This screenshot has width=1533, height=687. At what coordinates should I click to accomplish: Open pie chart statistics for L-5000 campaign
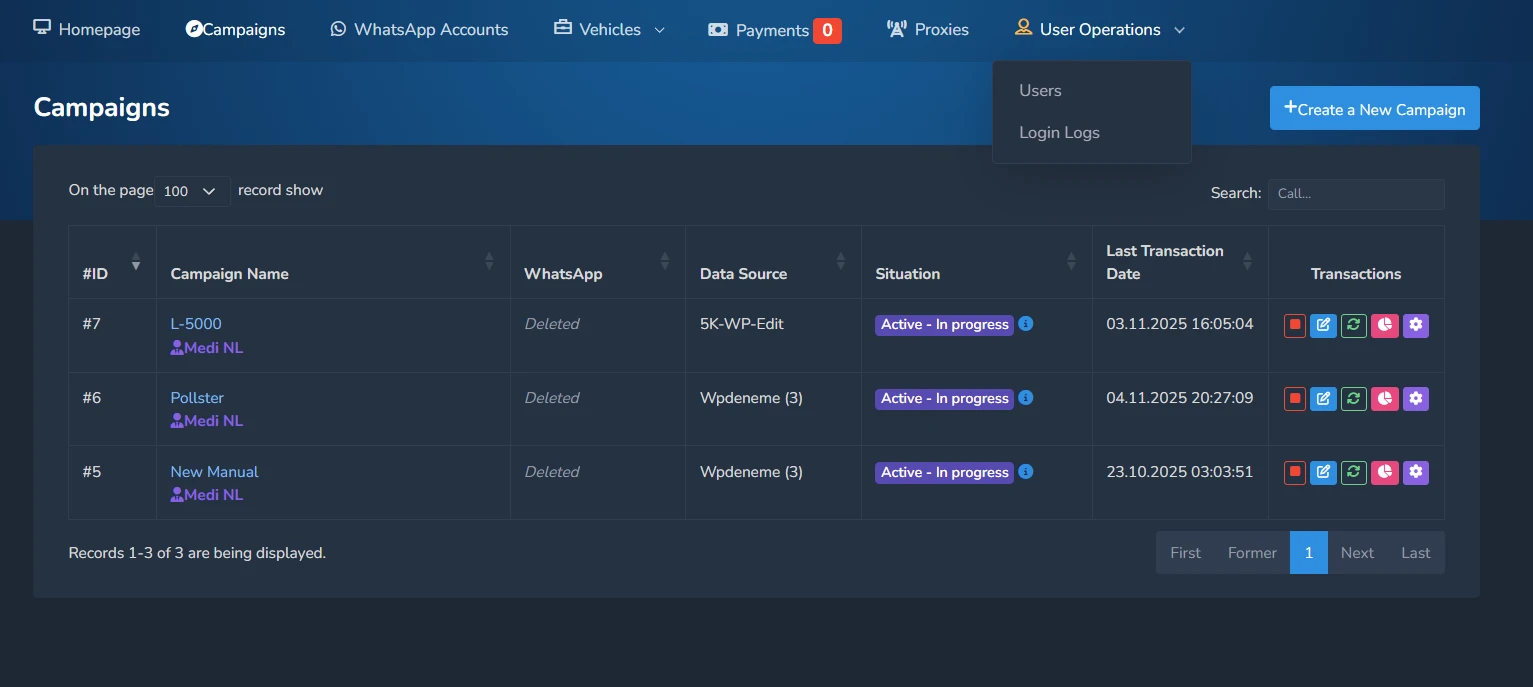point(1384,325)
